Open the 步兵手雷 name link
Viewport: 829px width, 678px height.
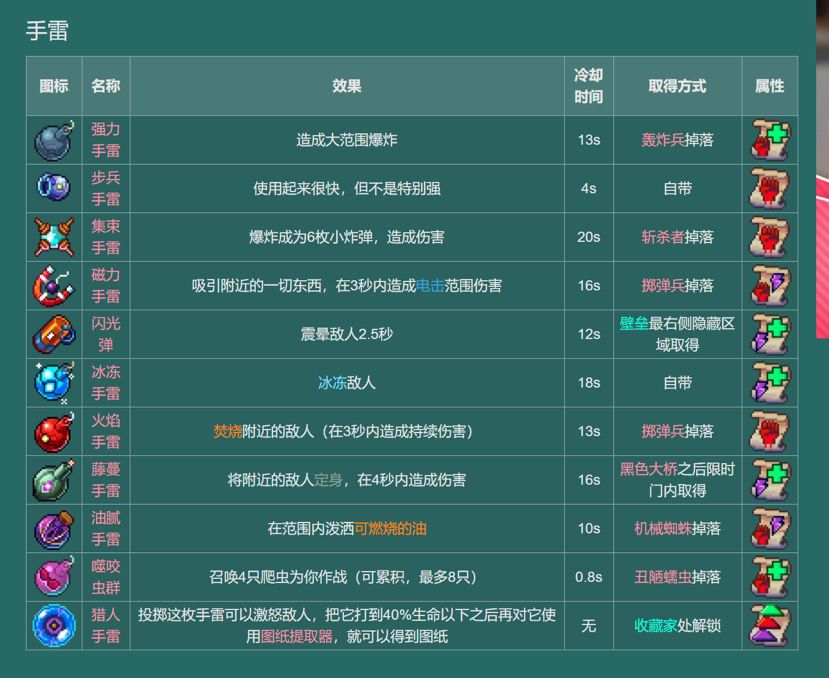coord(106,189)
